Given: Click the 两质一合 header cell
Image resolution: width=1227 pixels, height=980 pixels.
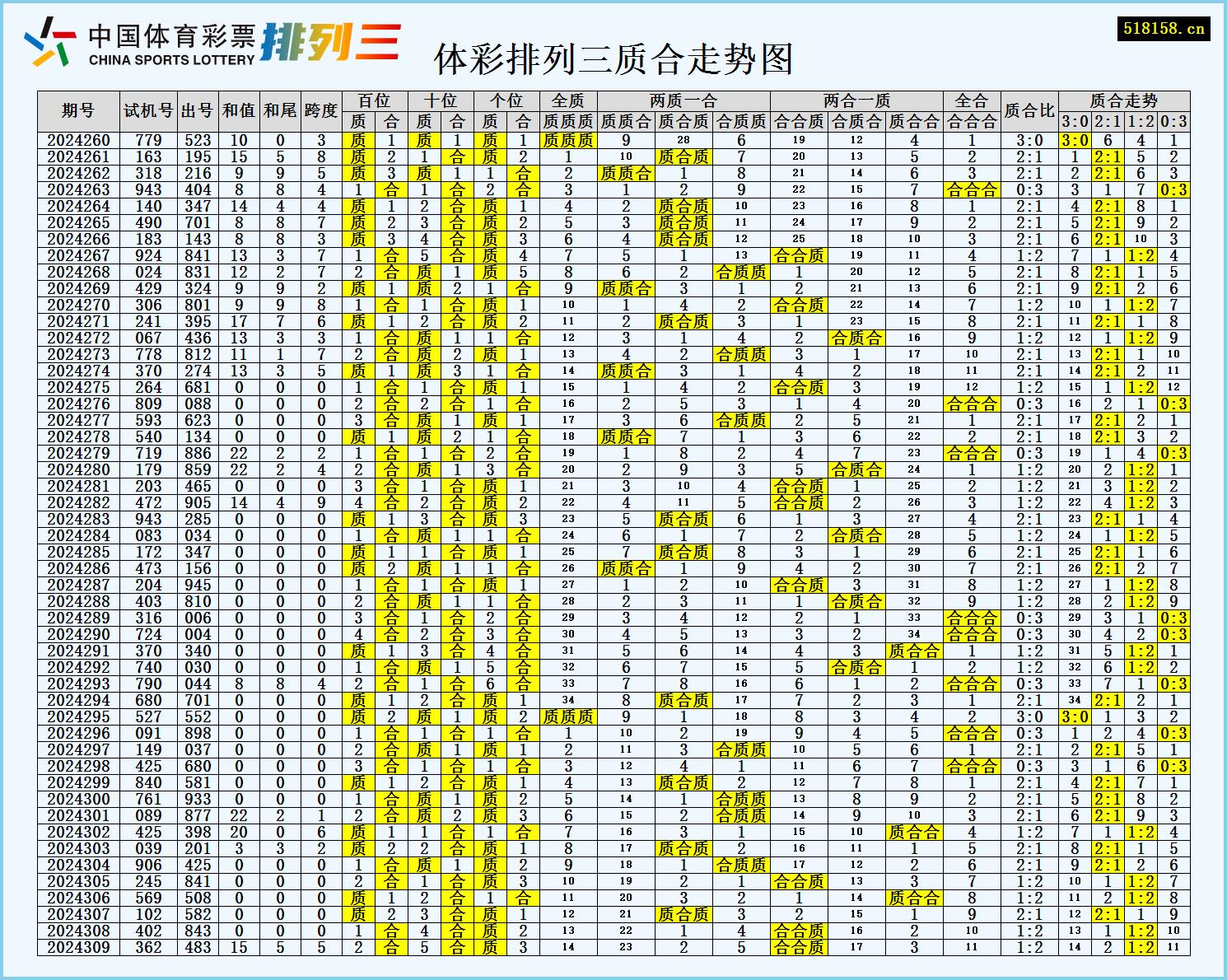Looking at the screenshot, I should [683, 100].
